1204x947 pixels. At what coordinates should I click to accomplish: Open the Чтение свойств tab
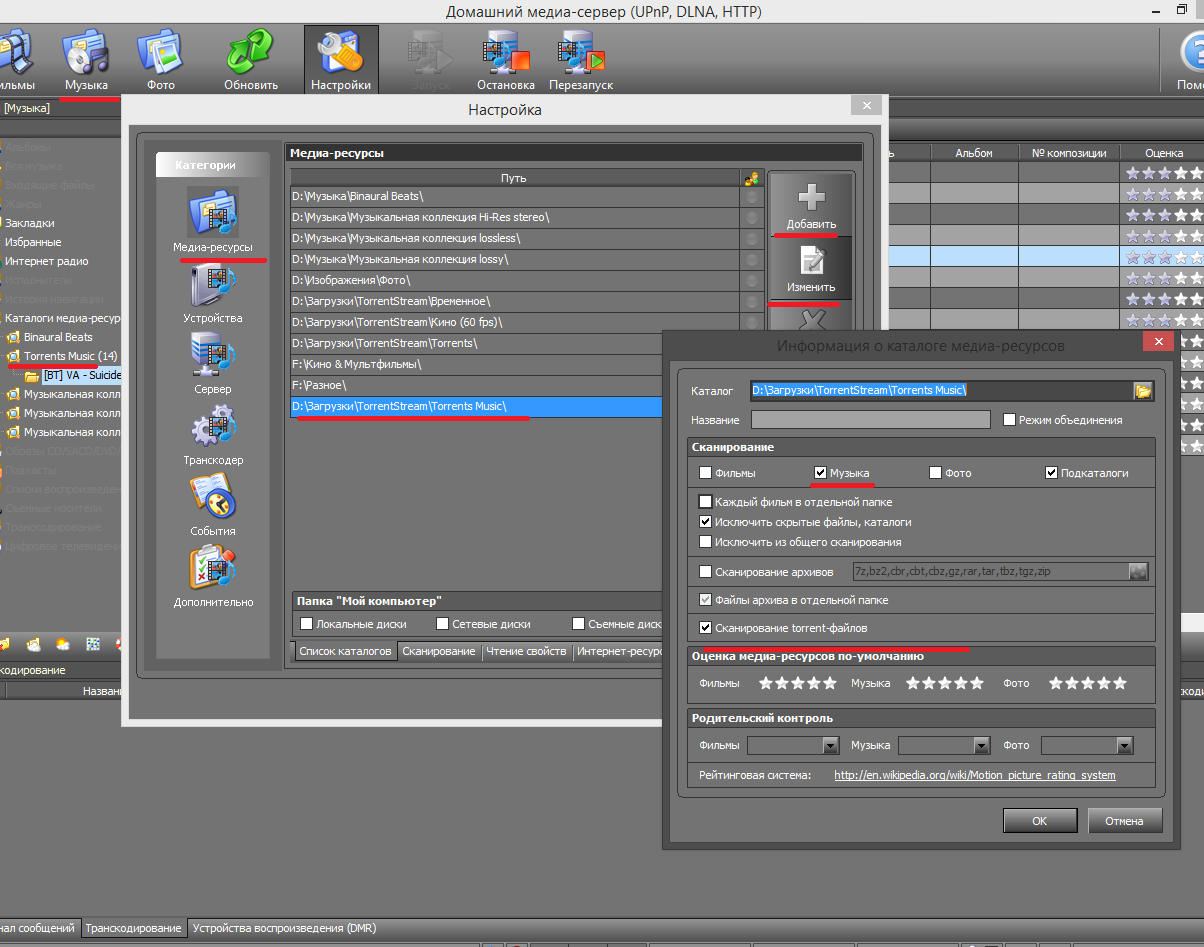[526, 651]
